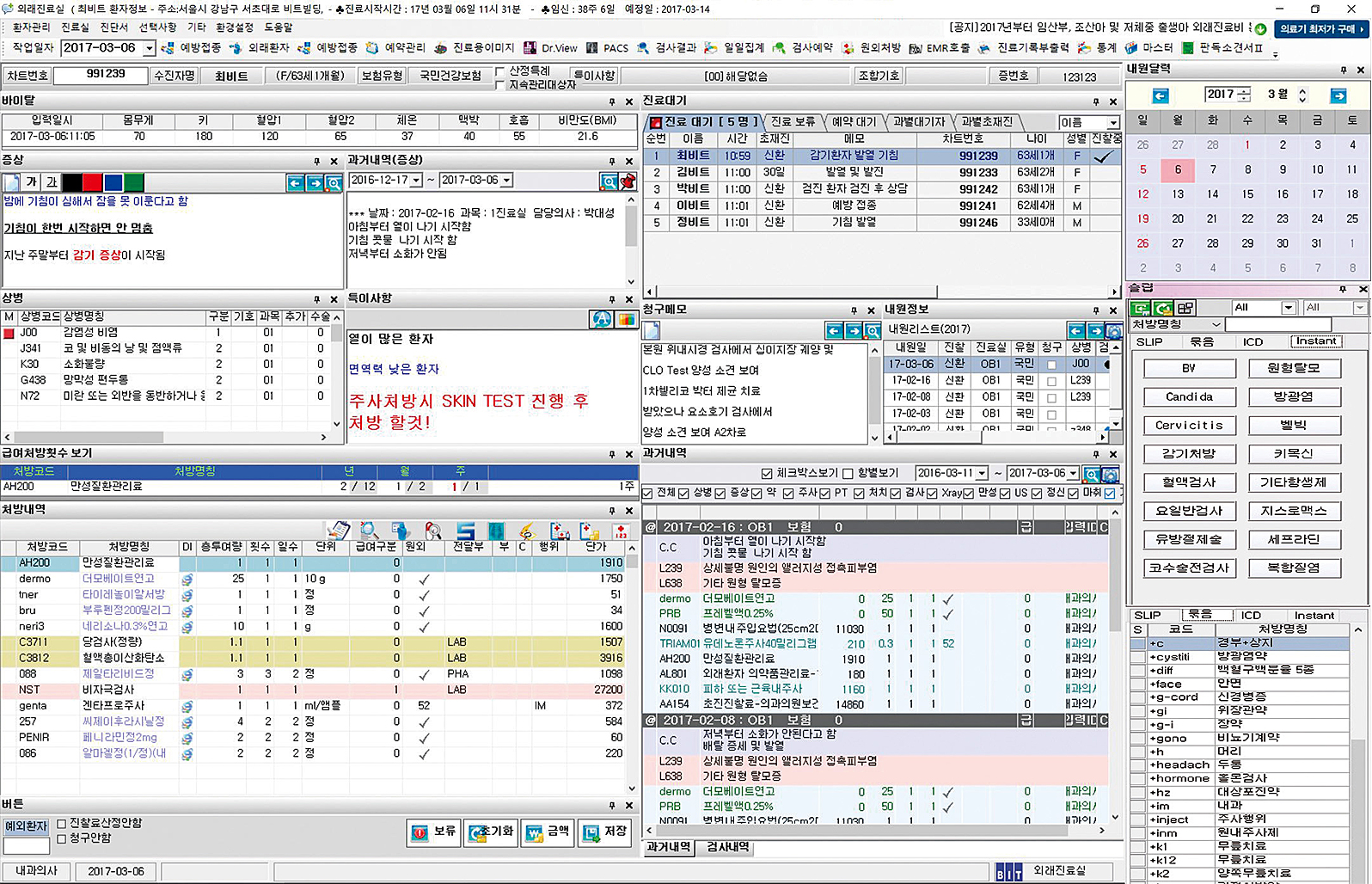Click the blue S icon in 처방내역 toolbar
Image resolution: width=1372 pixels, height=884 pixels.
(465, 531)
